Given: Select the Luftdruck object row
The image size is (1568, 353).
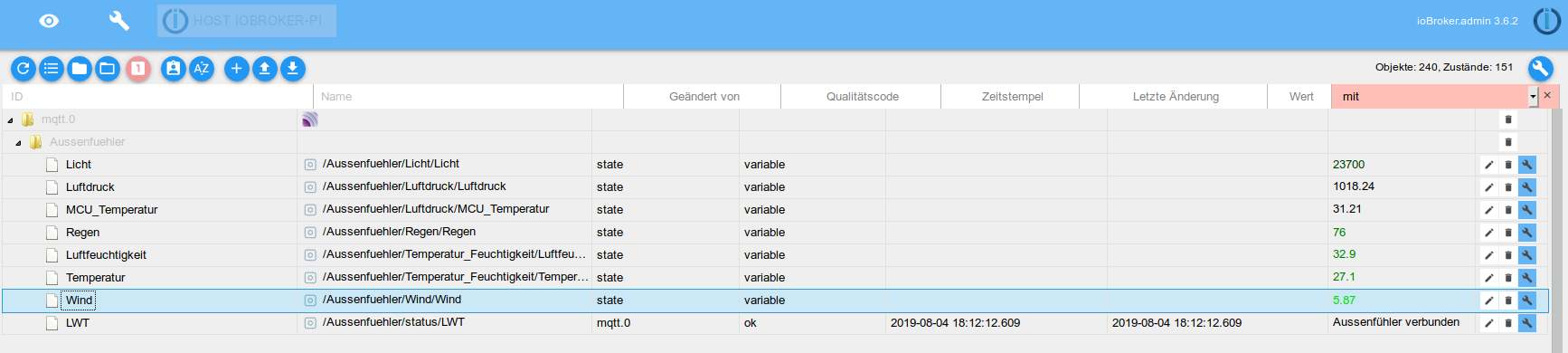Looking at the screenshot, I should click(774, 187).
